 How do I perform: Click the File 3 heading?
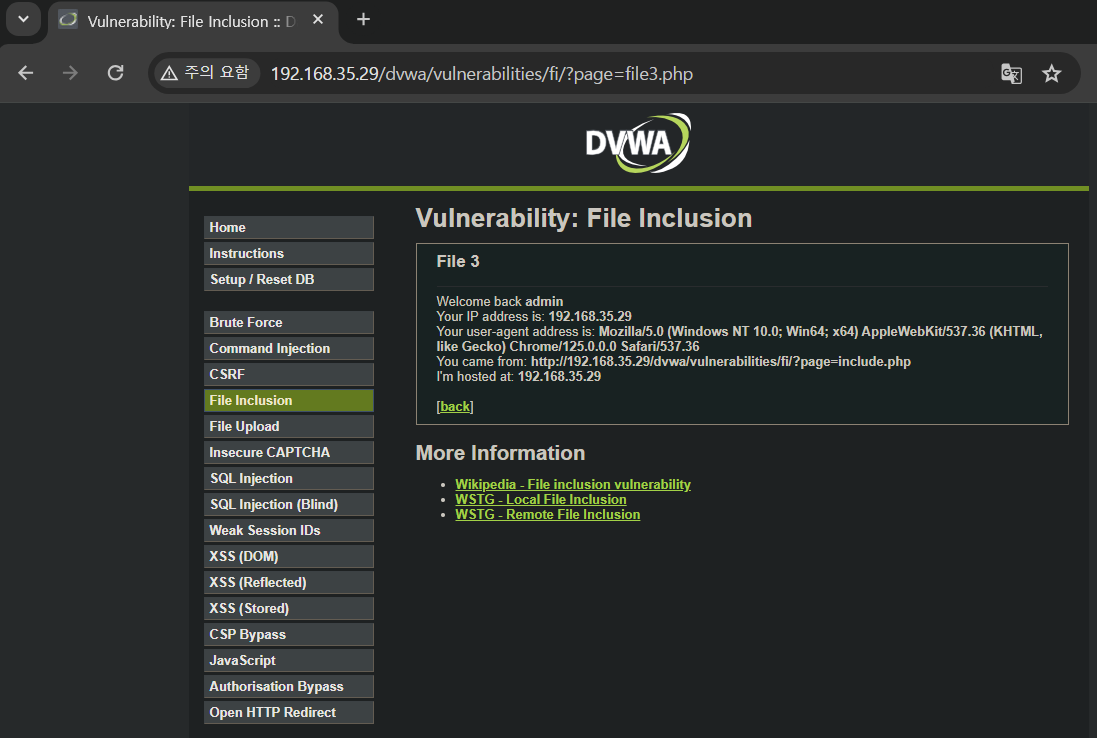click(458, 262)
